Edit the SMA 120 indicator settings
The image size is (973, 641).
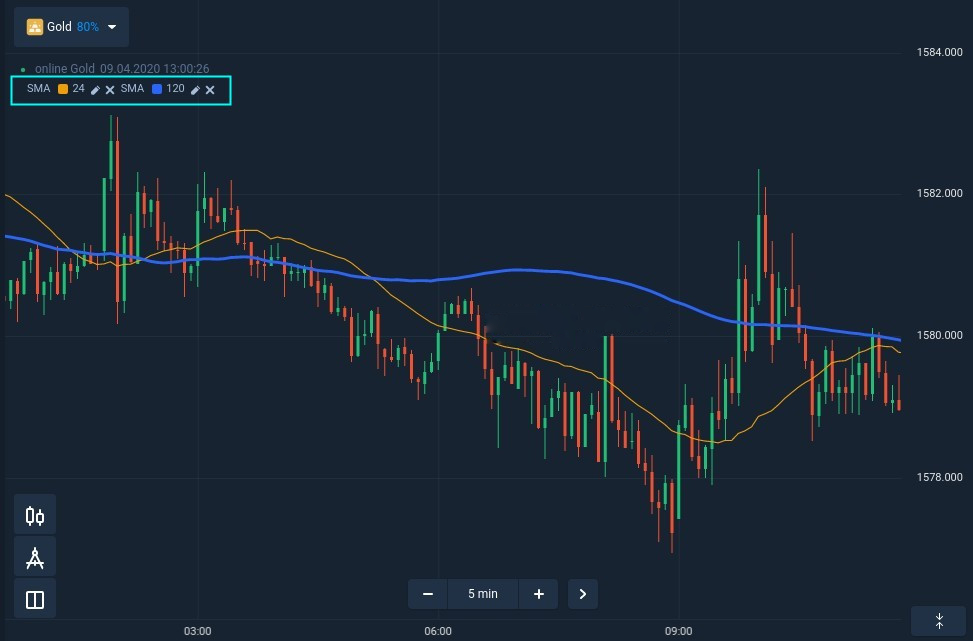(195, 90)
